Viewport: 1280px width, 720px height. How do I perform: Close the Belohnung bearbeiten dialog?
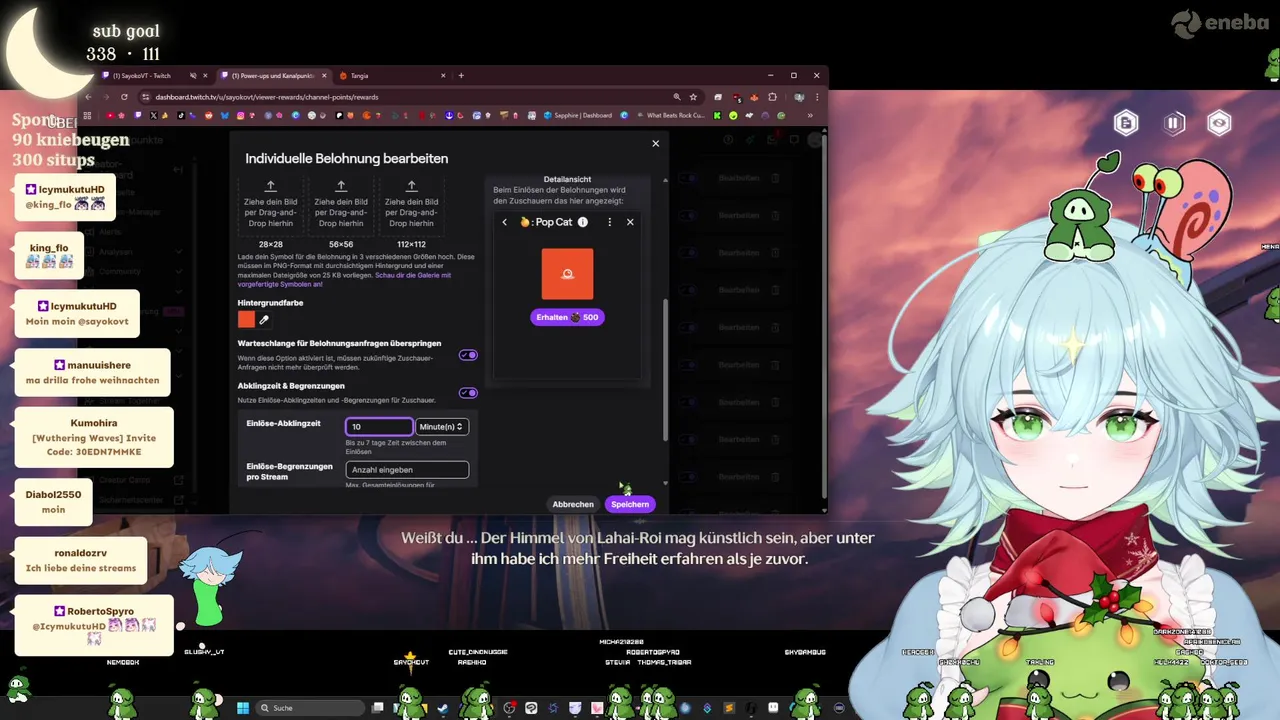656,144
